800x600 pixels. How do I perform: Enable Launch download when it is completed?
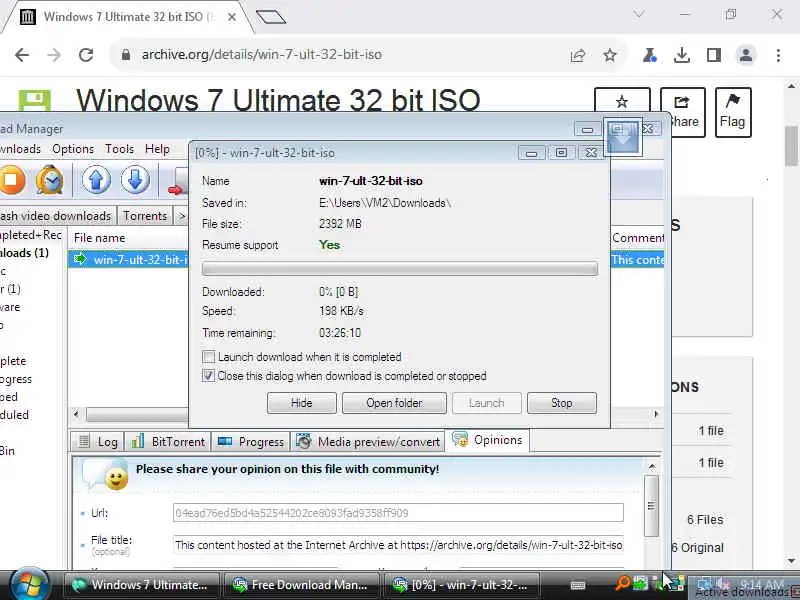[209, 357]
